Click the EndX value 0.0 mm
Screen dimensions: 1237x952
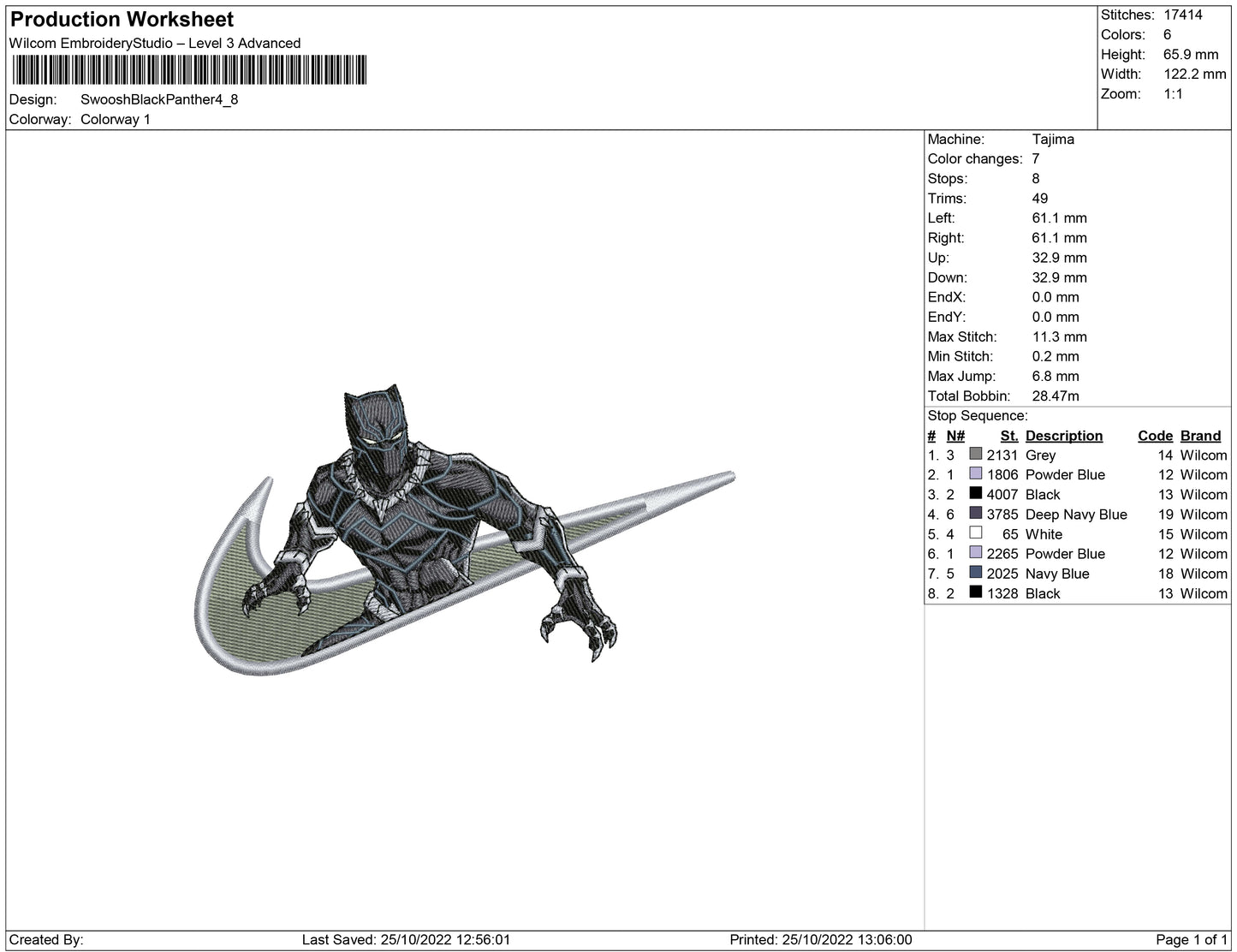click(x=1056, y=296)
